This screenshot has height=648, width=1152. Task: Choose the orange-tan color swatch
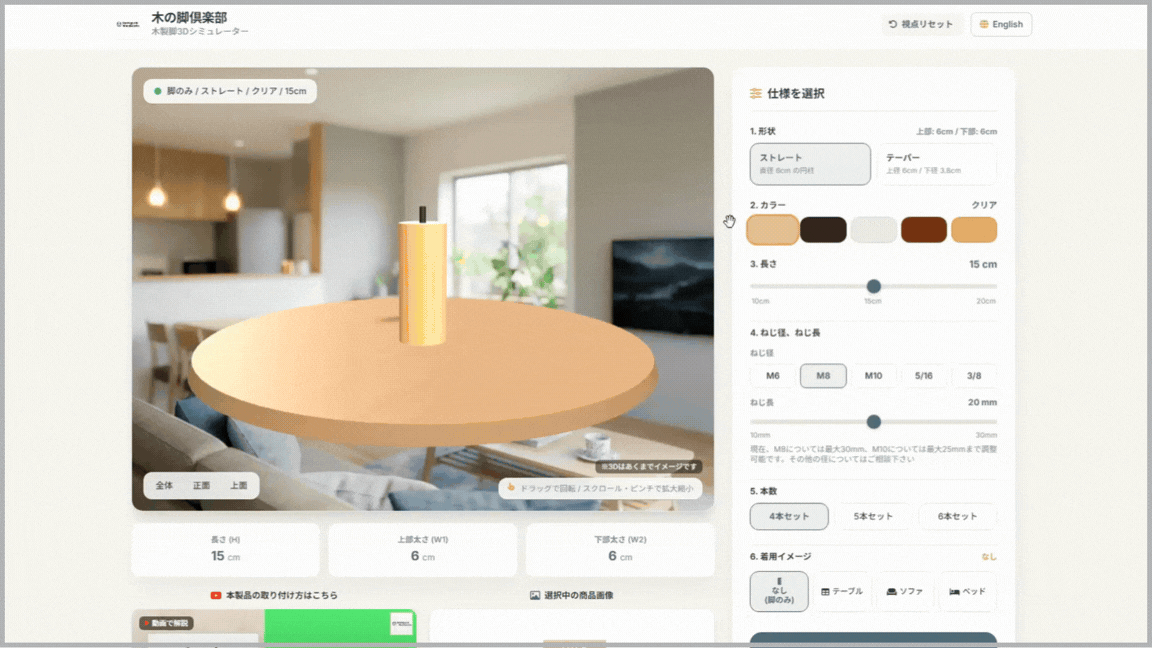point(974,230)
